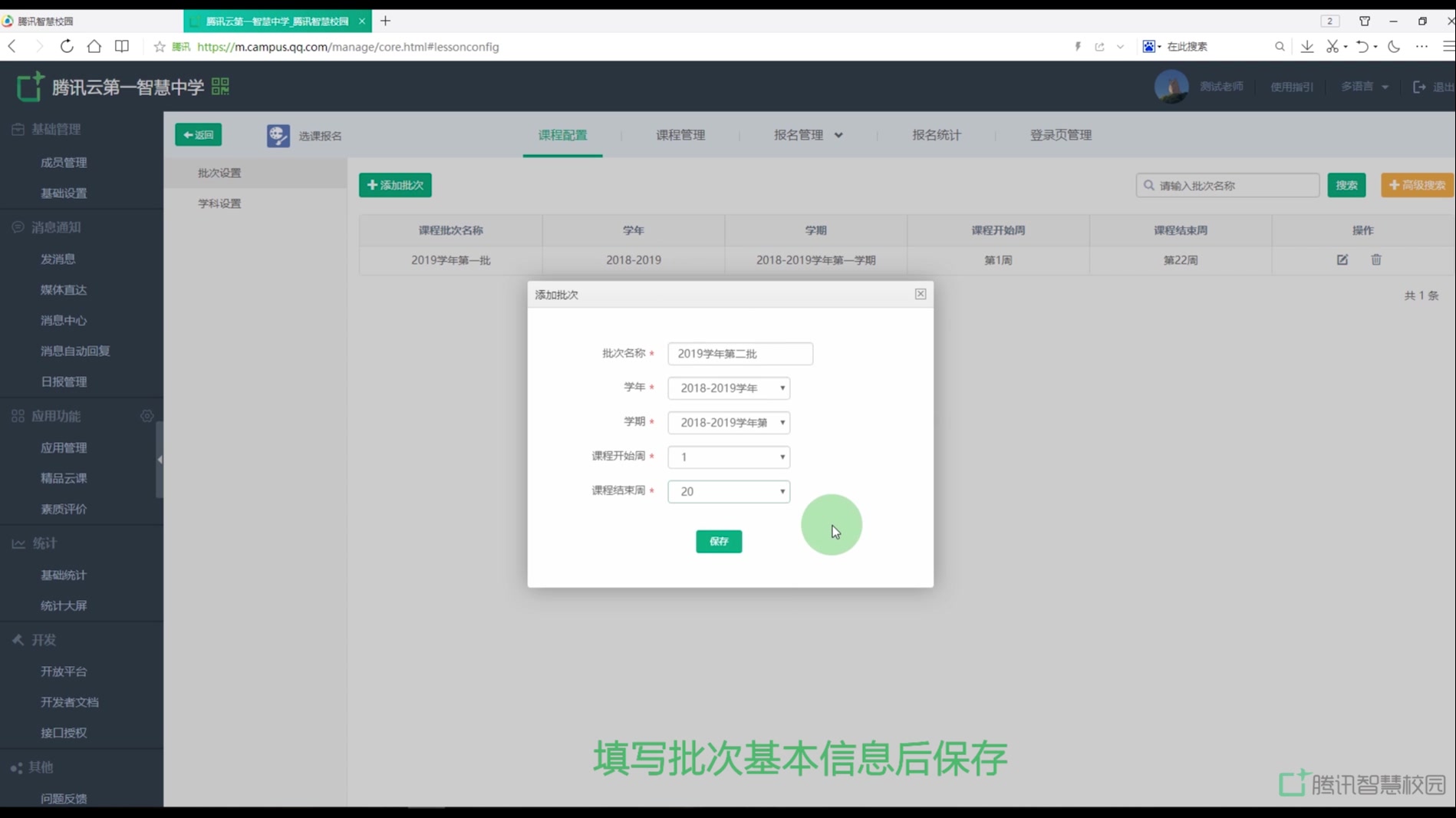Click the 腾讯云第一智慧中学 logo icon

click(x=31, y=87)
